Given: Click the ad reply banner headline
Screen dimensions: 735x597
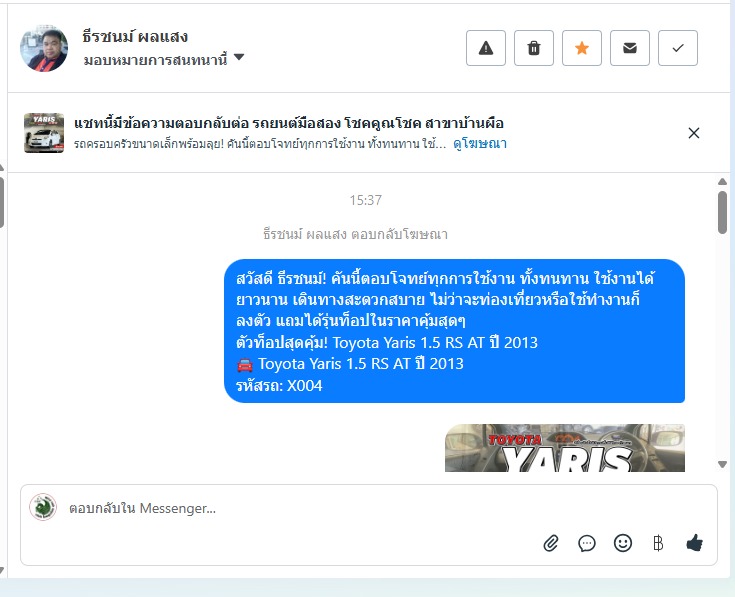Looking at the screenshot, I should coord(289,123).
